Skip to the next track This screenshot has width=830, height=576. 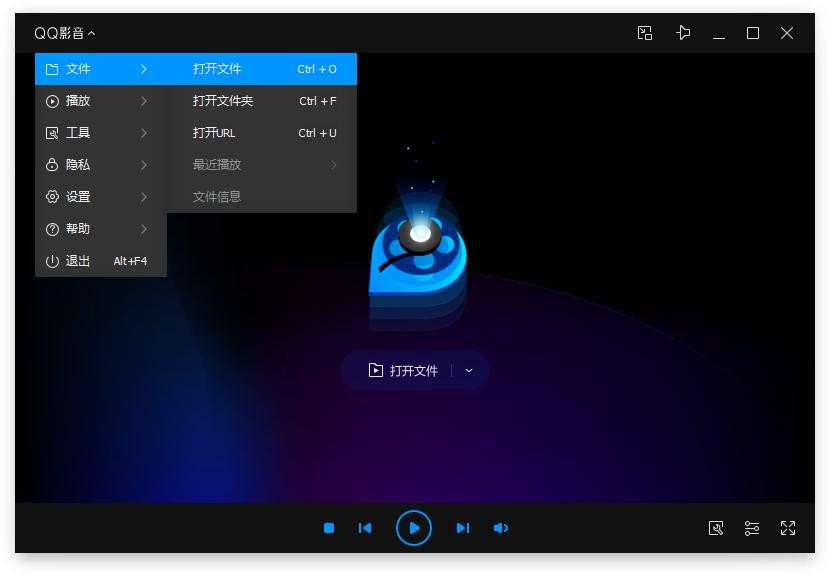463,528
